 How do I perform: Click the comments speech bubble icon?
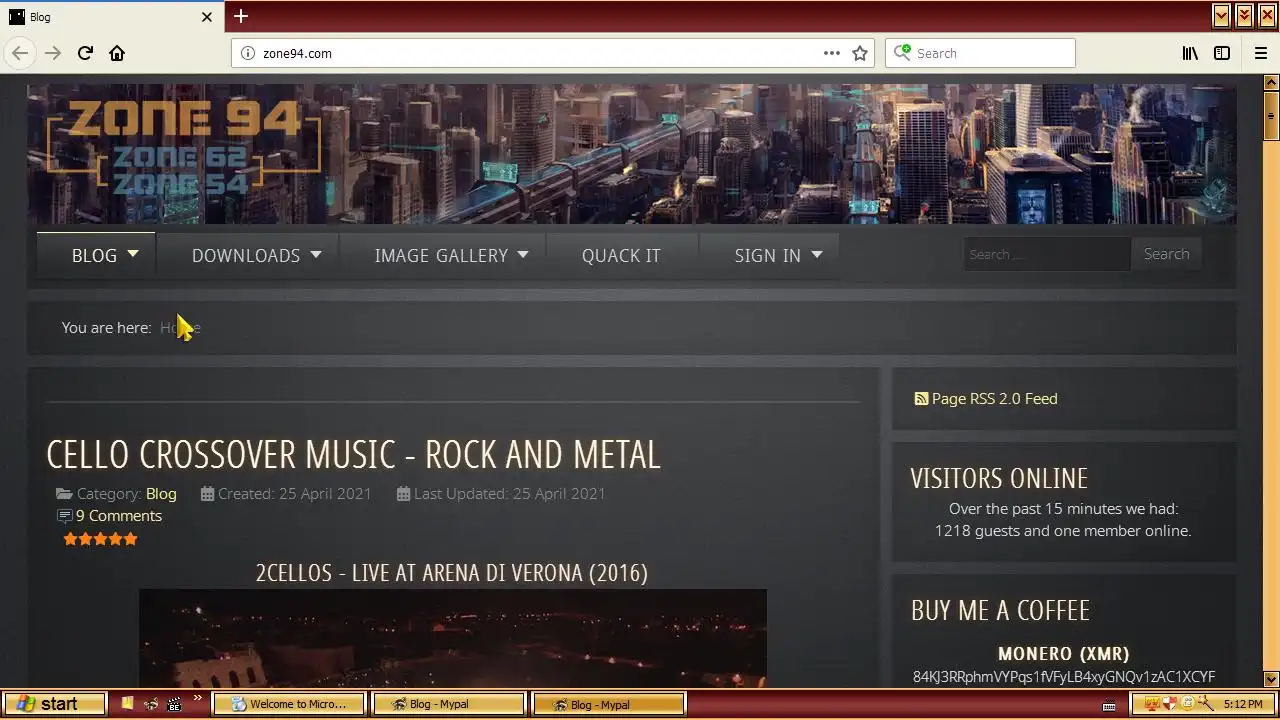(x=65, y=516)
